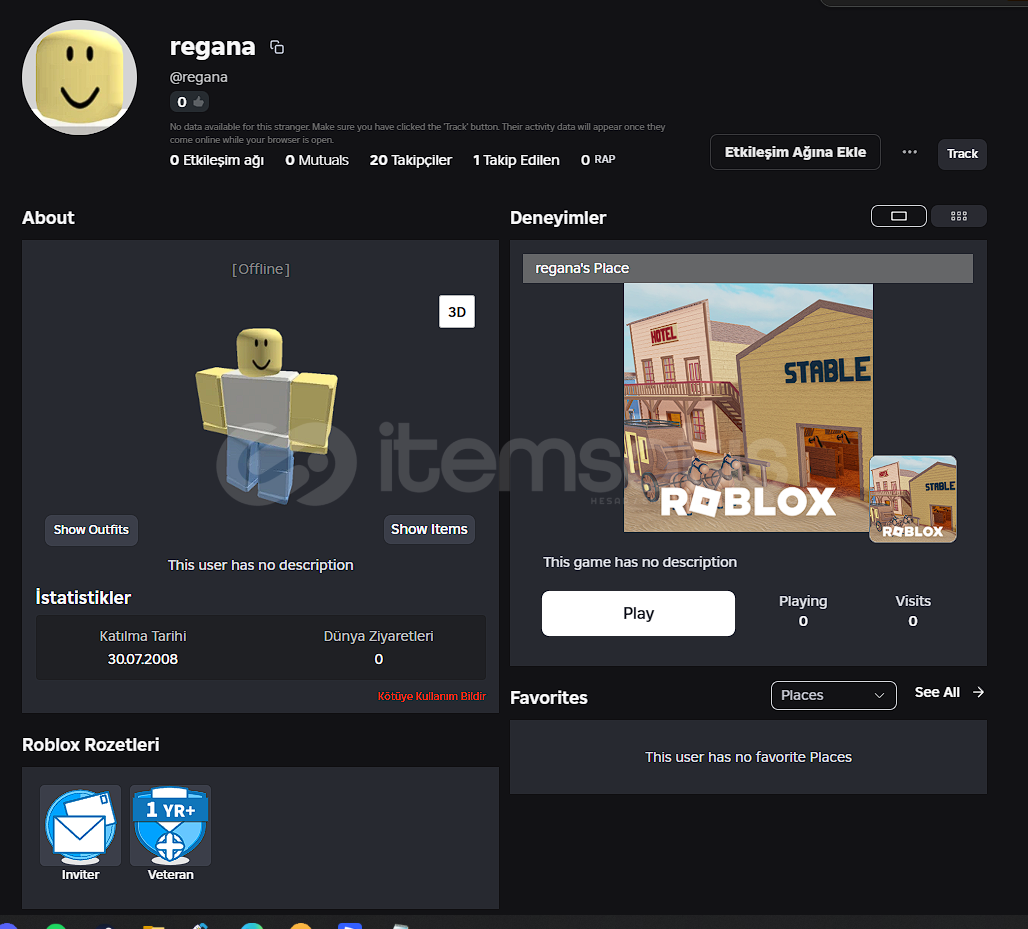Click the Visits count label
Image resolution: width=1028 pixels, height=929 pixels.
pos(913,601)
